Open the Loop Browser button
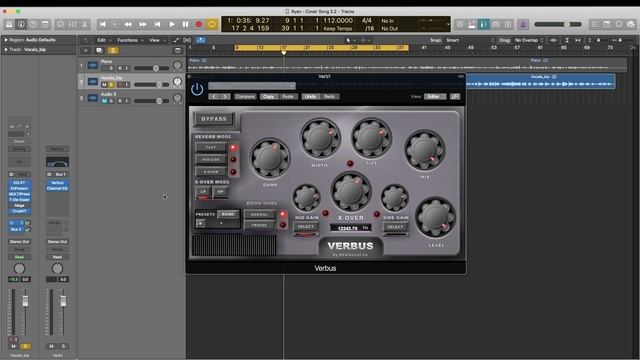The image size is (640, 360). pyautogui.click(x=619, y=24)
